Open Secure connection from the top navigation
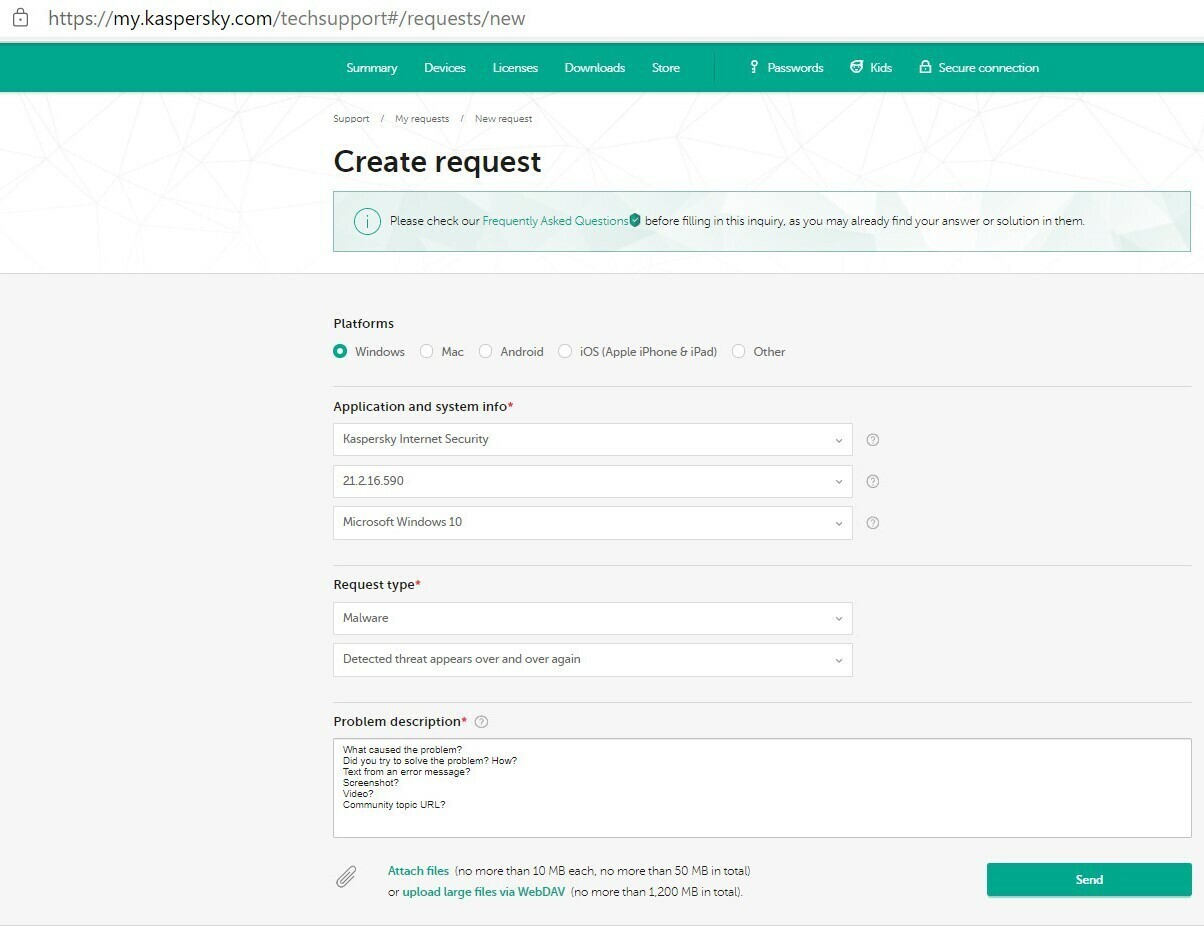This screenshot has width=1204, height=932. pyautogui.click(x=979, y=68)
